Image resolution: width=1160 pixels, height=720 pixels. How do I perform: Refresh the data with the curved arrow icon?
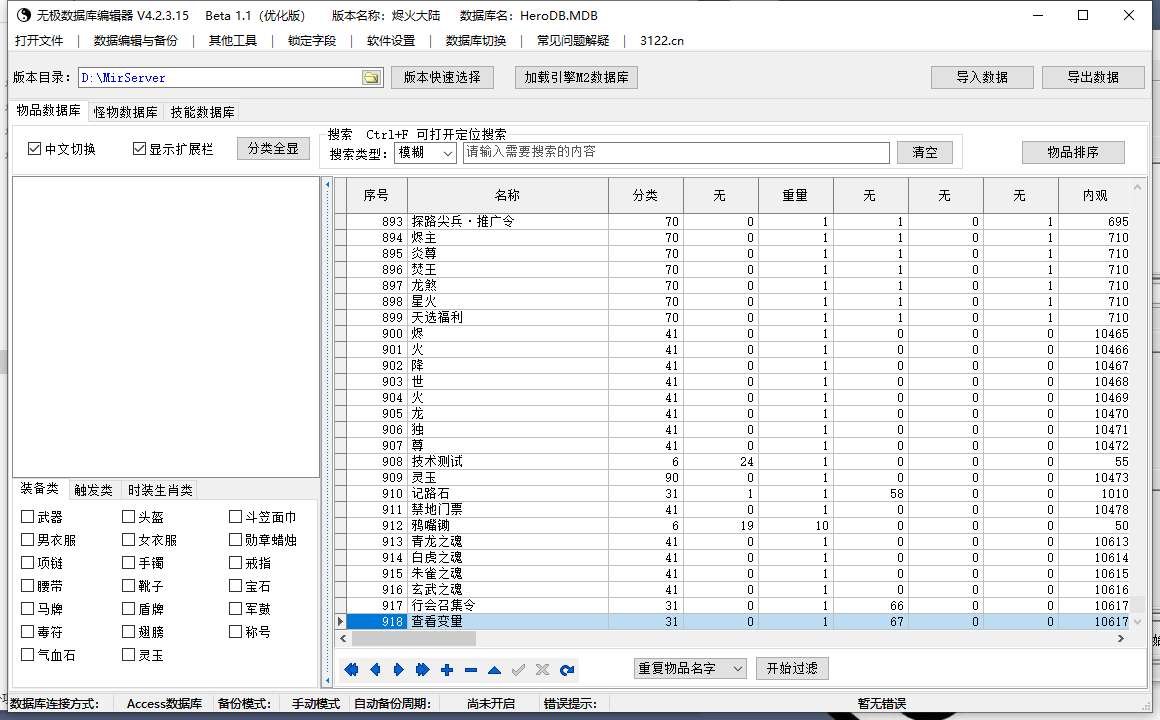tap(567, 670)
